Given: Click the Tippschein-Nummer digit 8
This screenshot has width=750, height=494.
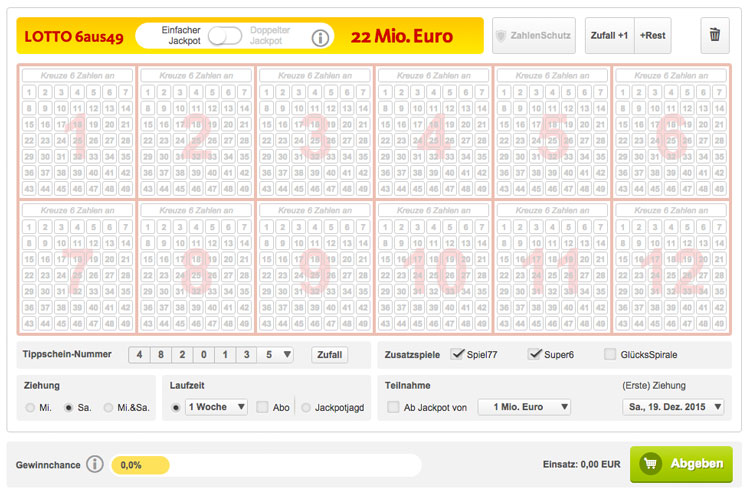Looking at the screenshot, I should point(161,355).
